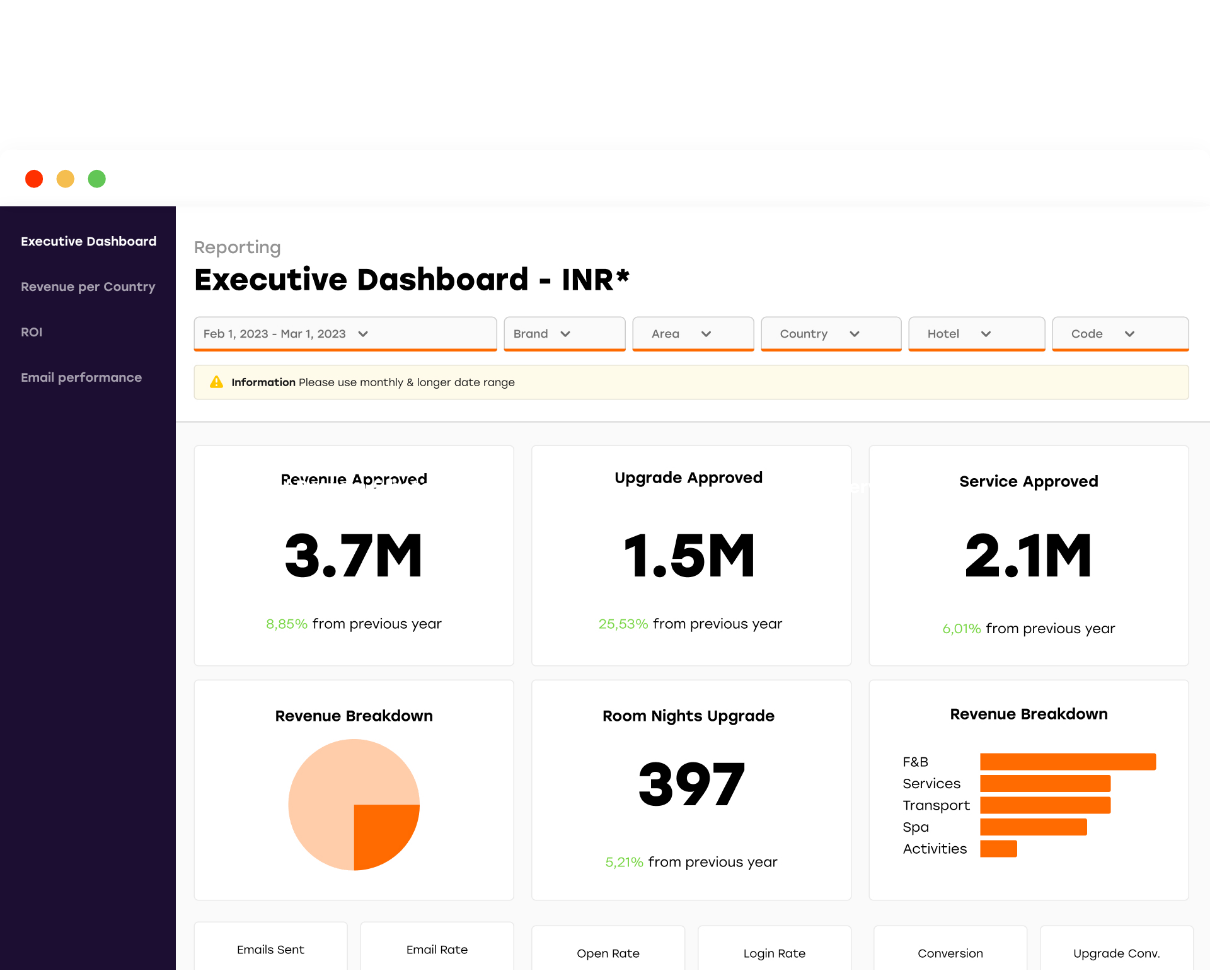Click the Room Nights Upgrade 397 card
1210x970 pixels.
click(691, 790)
